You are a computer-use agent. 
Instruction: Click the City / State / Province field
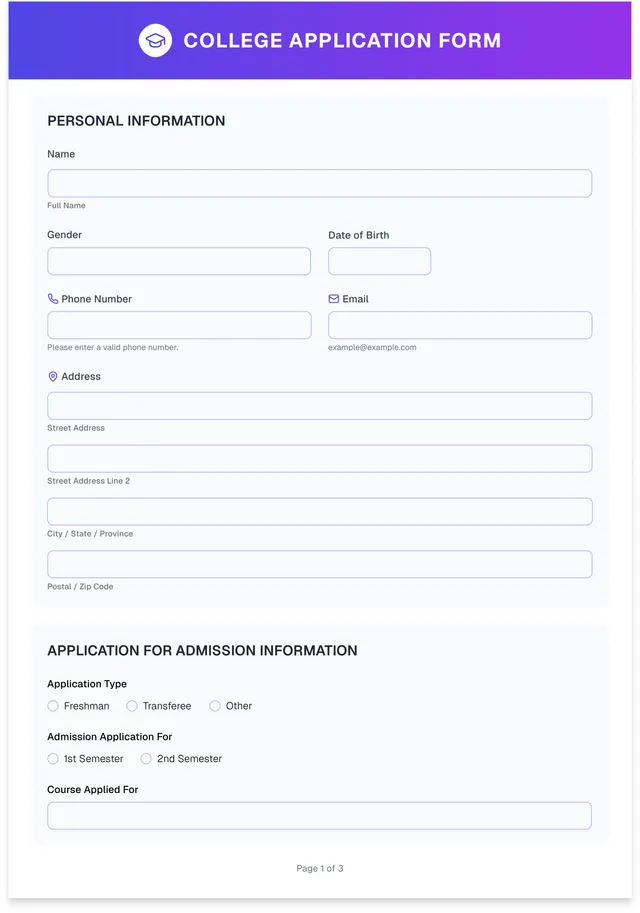(319, 511)
